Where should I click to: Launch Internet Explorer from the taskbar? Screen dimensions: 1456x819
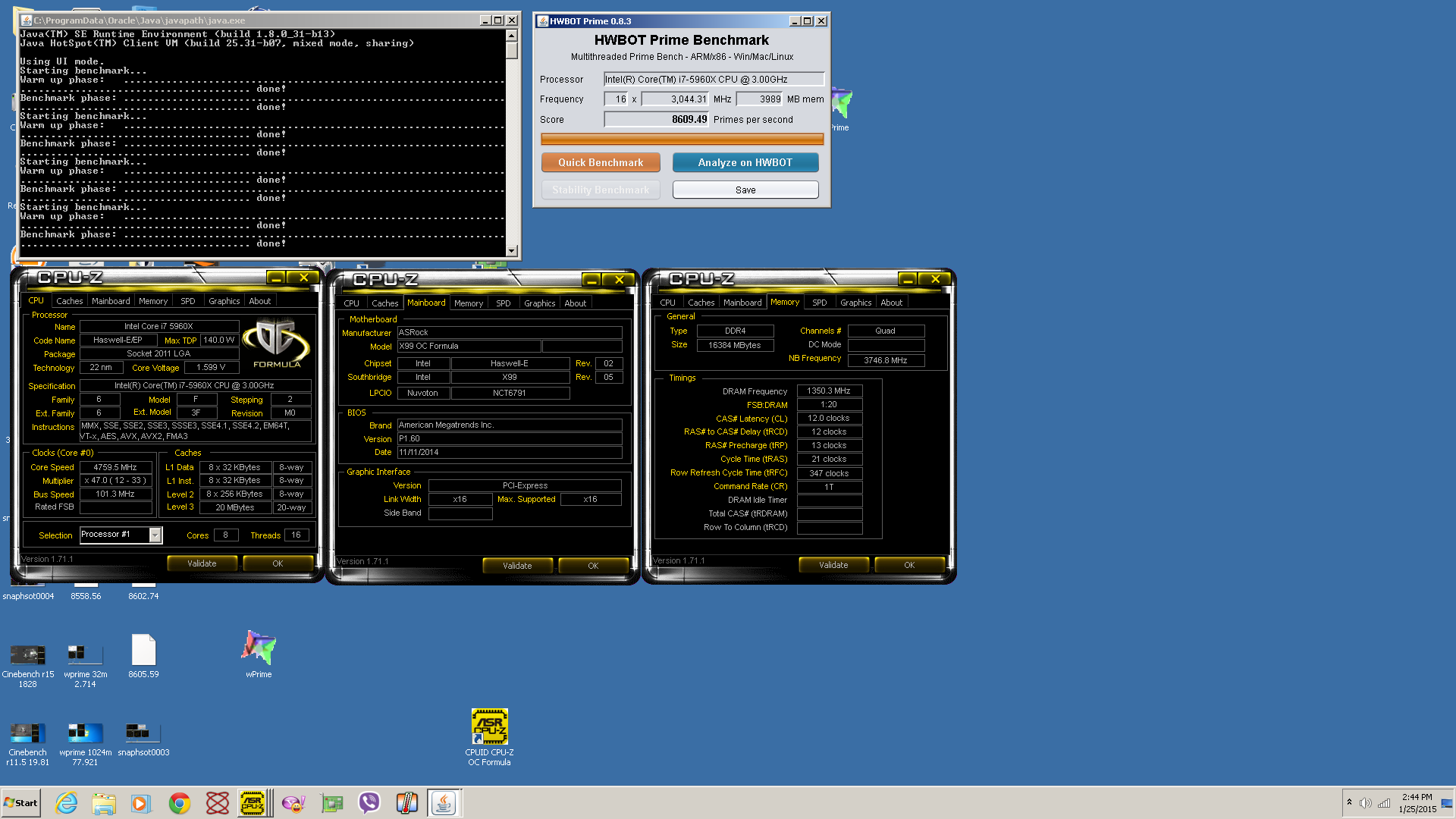67,803
